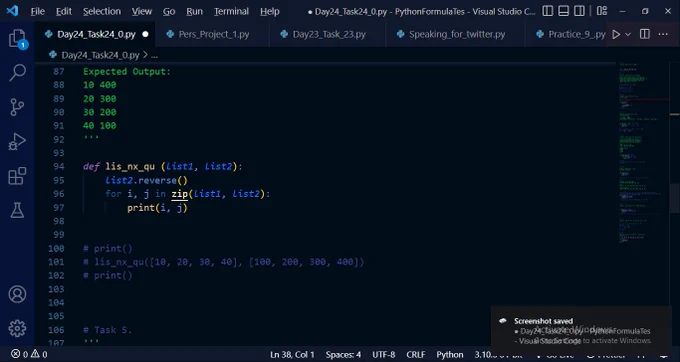Toggle the secondary side bar layout
Screen dimensions: 680x362
pos(579,11)
